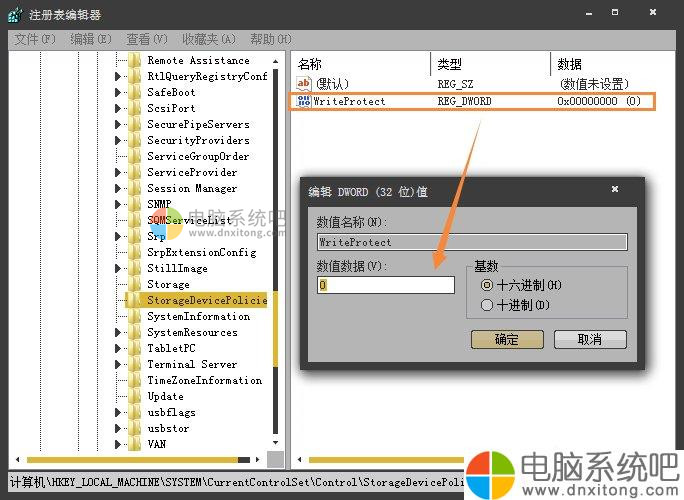Image resolution: width=684 pixels, height=500 pixels.
Task: Click the 数值数据 input field
Action: point(385,285)
